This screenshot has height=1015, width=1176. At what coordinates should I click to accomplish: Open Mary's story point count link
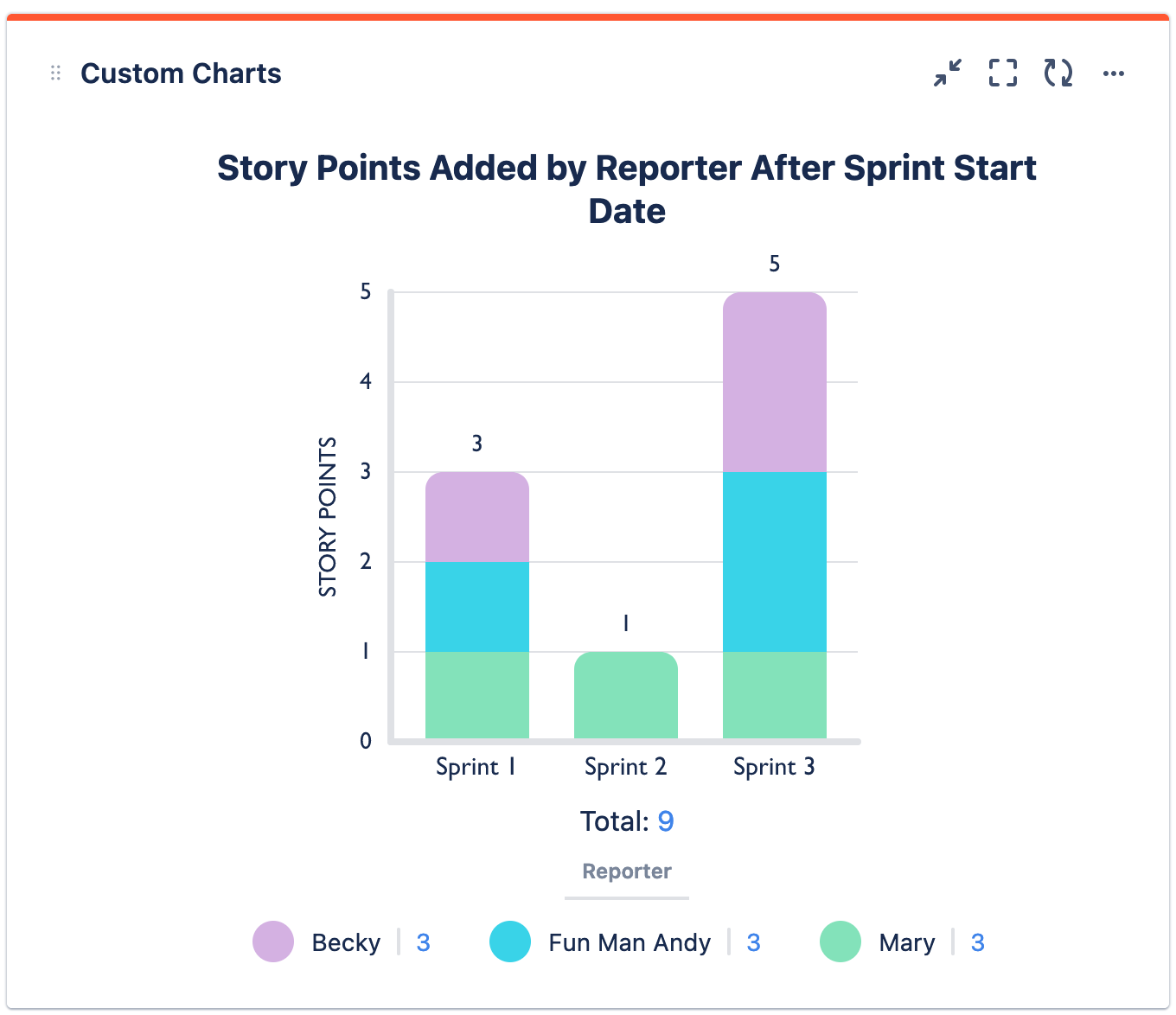[x=977, y=942]
